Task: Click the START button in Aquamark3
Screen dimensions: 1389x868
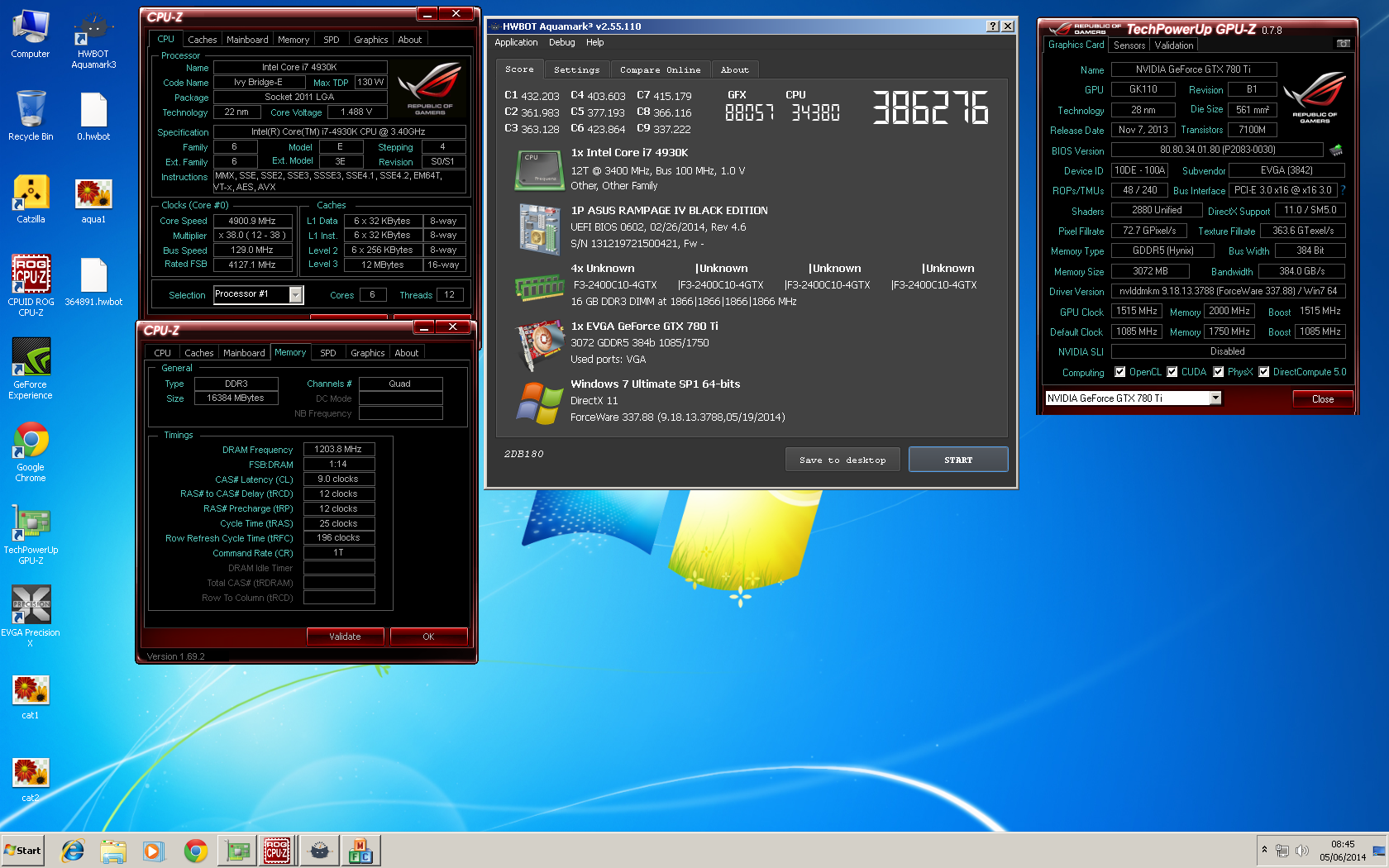Action: point(958,460)
